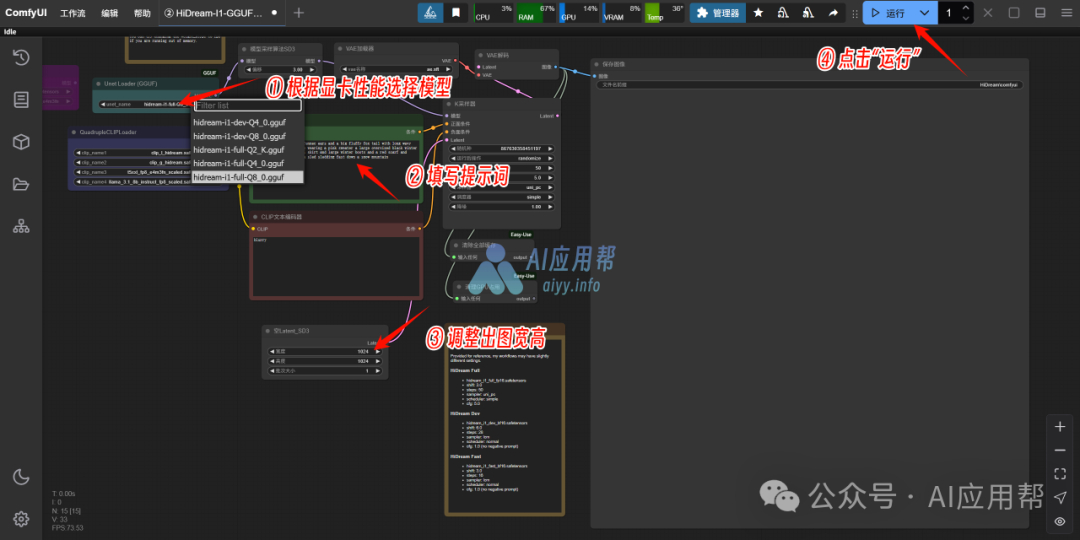Open the node library sidebar icon
Screen dimensions: 1080x540
coord(21,100)
